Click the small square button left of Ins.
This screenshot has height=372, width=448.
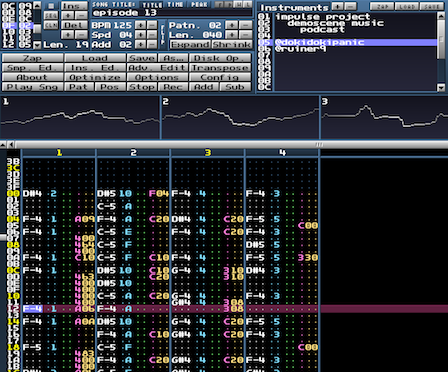[x=51, y=6]
